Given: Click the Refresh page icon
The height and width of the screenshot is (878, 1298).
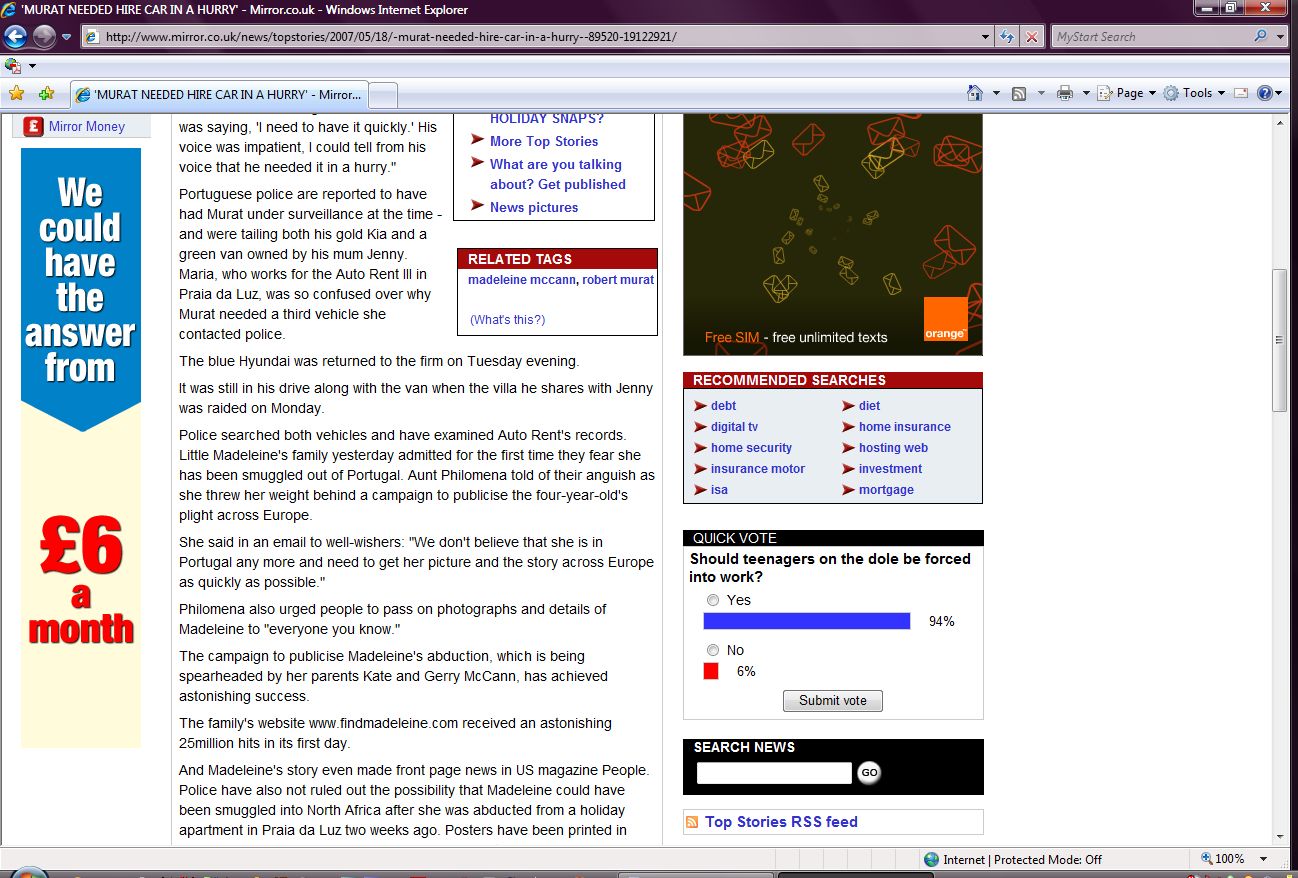Looking at the screenshot, I should (1008, 37).
